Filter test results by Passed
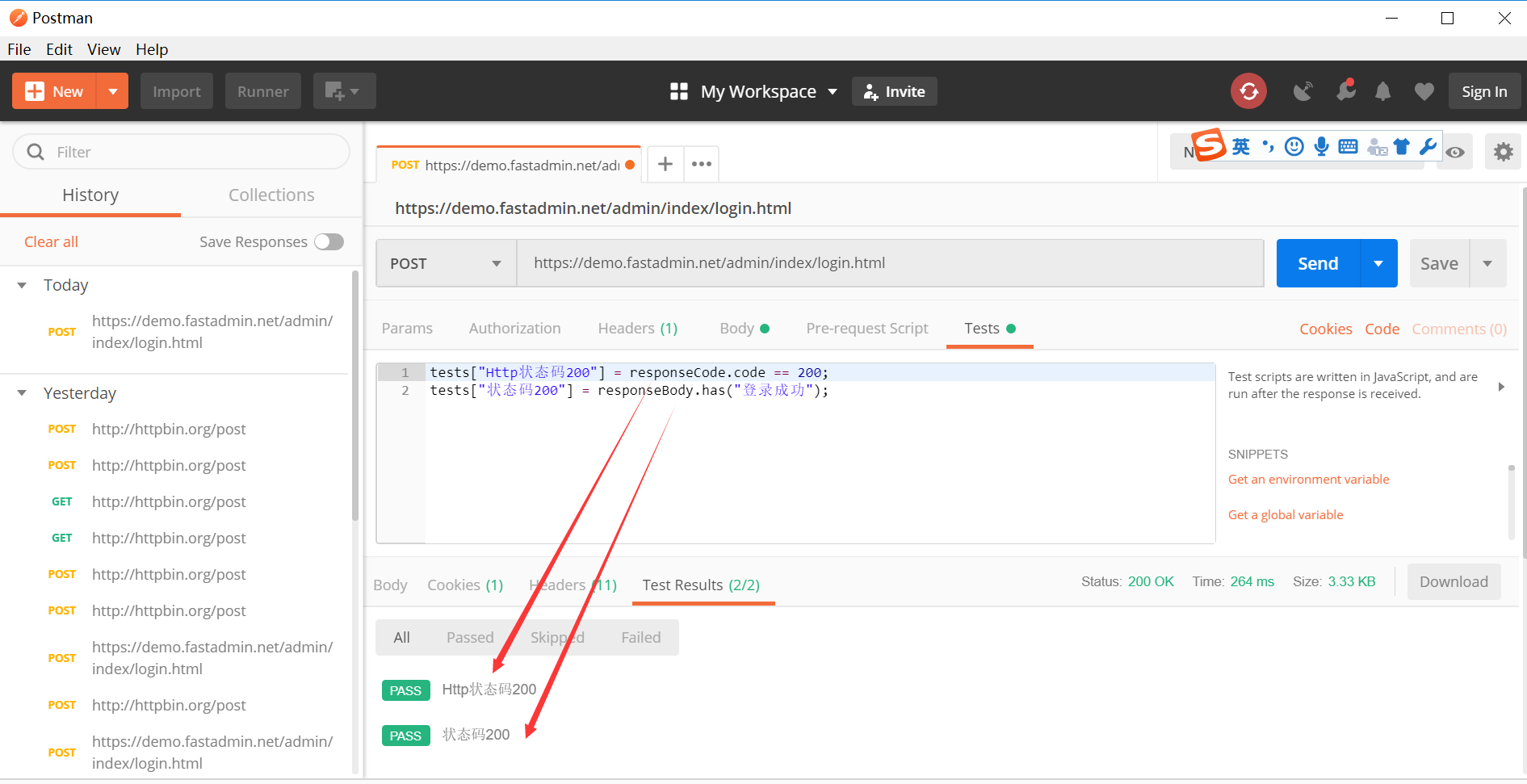The width and height of the screenshot is (1527, 784). (x=470, y=638)
